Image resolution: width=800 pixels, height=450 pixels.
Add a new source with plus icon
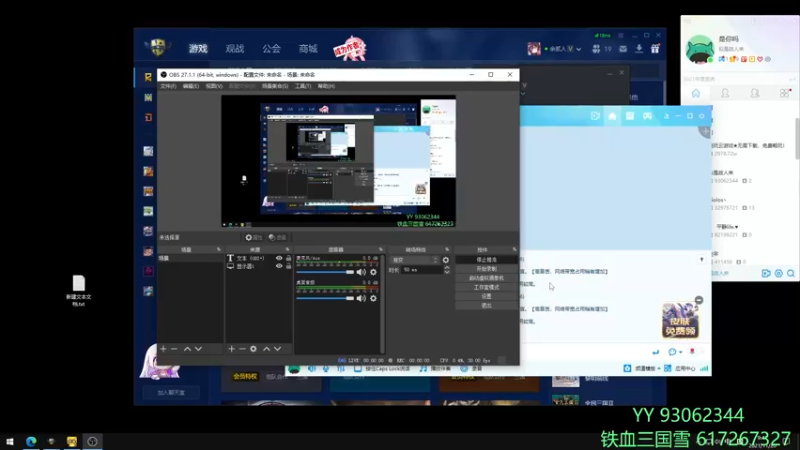pos(232,349)
